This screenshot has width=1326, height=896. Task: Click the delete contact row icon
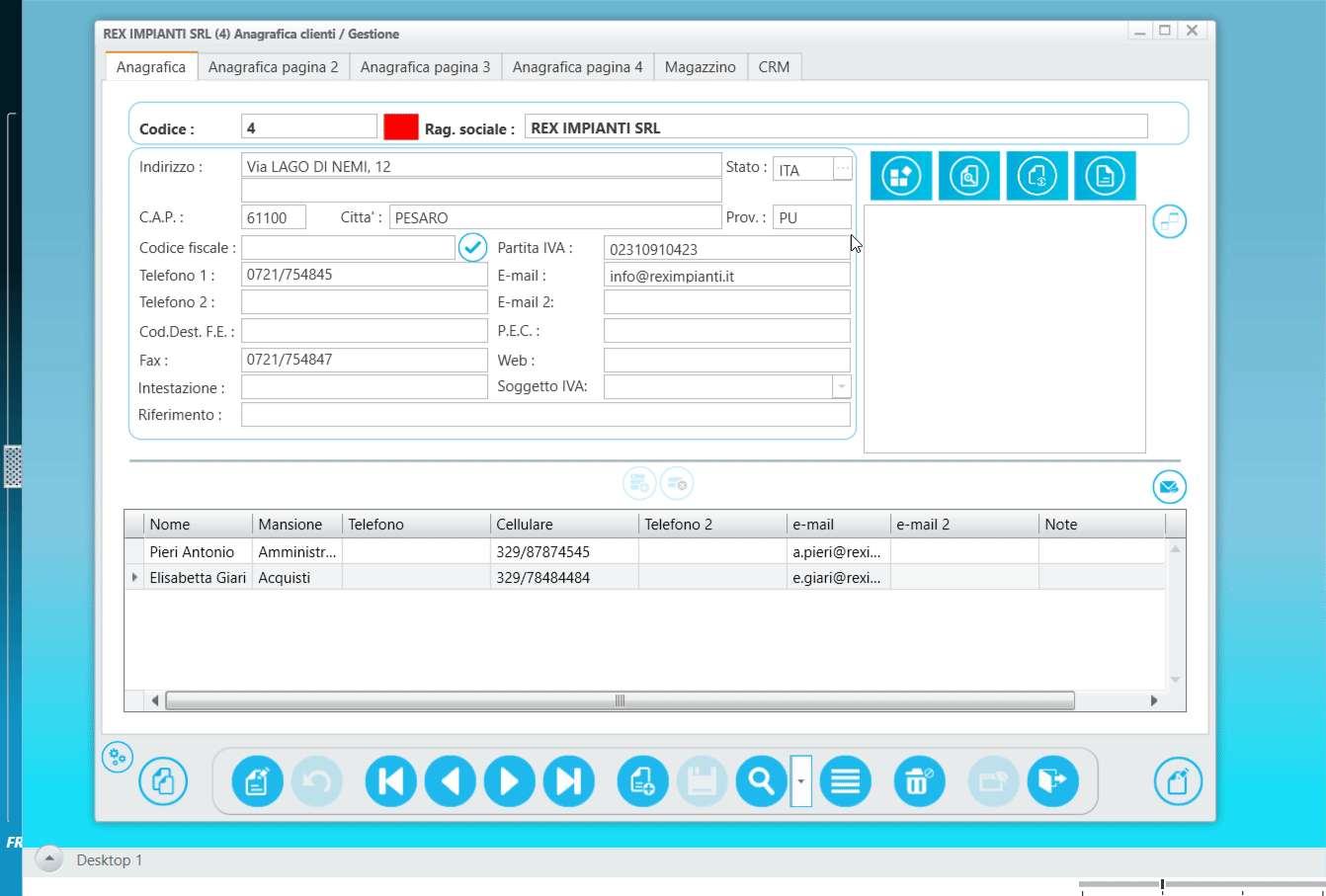677,483
